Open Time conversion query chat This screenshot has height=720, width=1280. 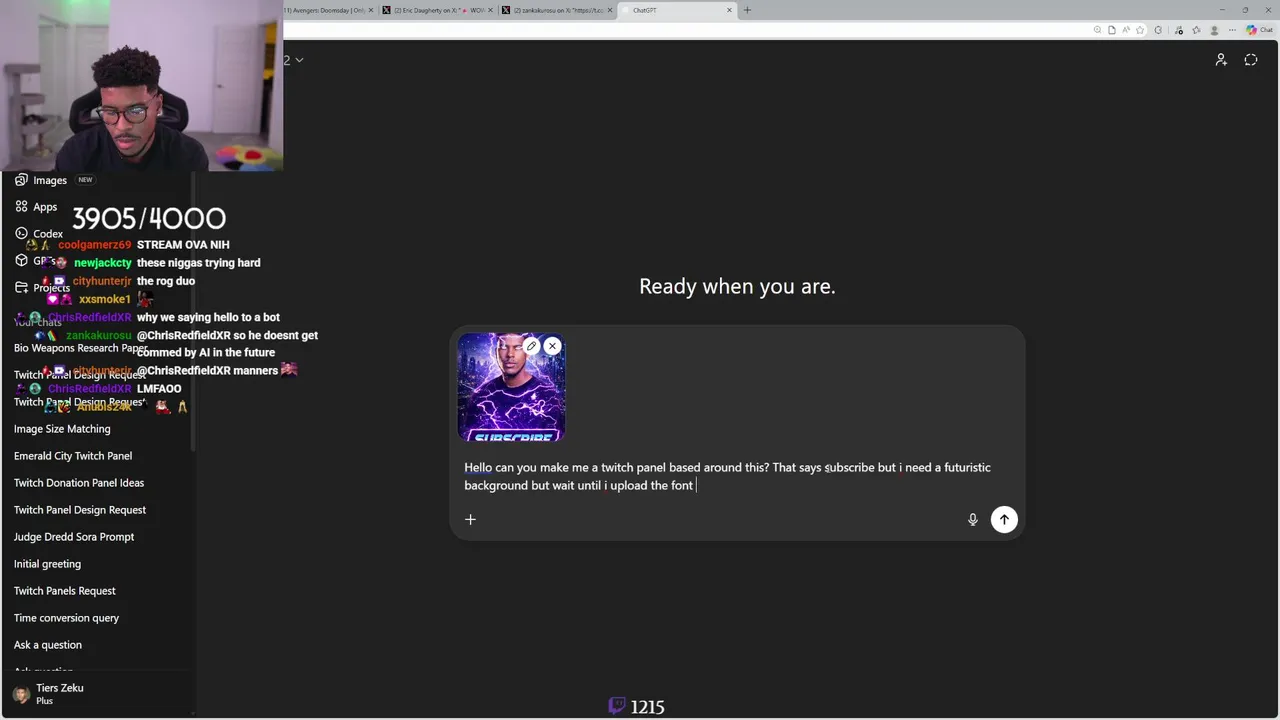click(66, 618)
